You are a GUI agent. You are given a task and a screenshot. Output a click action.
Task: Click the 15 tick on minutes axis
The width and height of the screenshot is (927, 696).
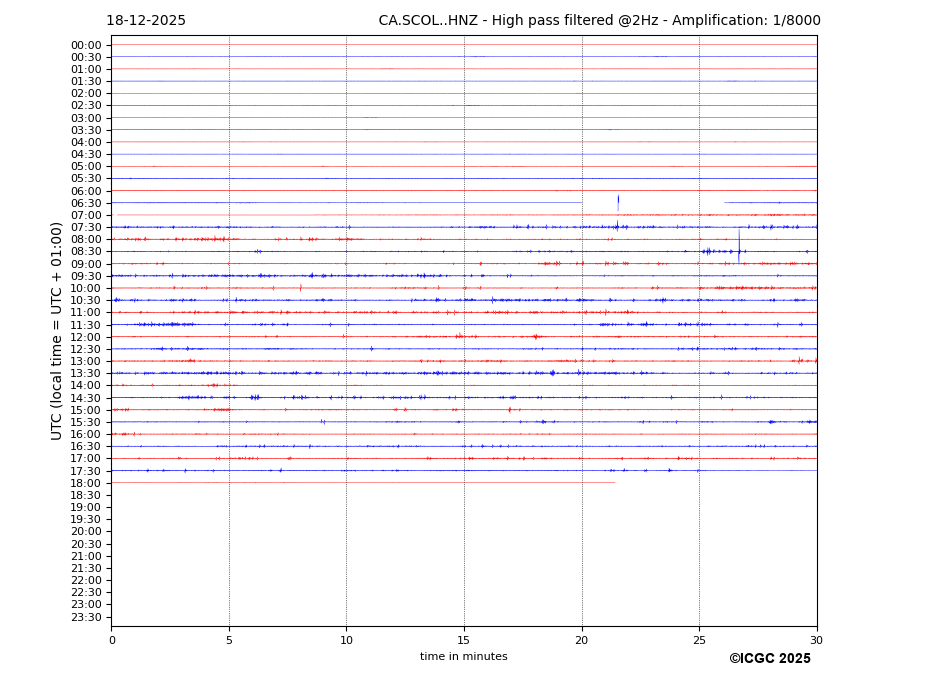click(x=464, y=640)
